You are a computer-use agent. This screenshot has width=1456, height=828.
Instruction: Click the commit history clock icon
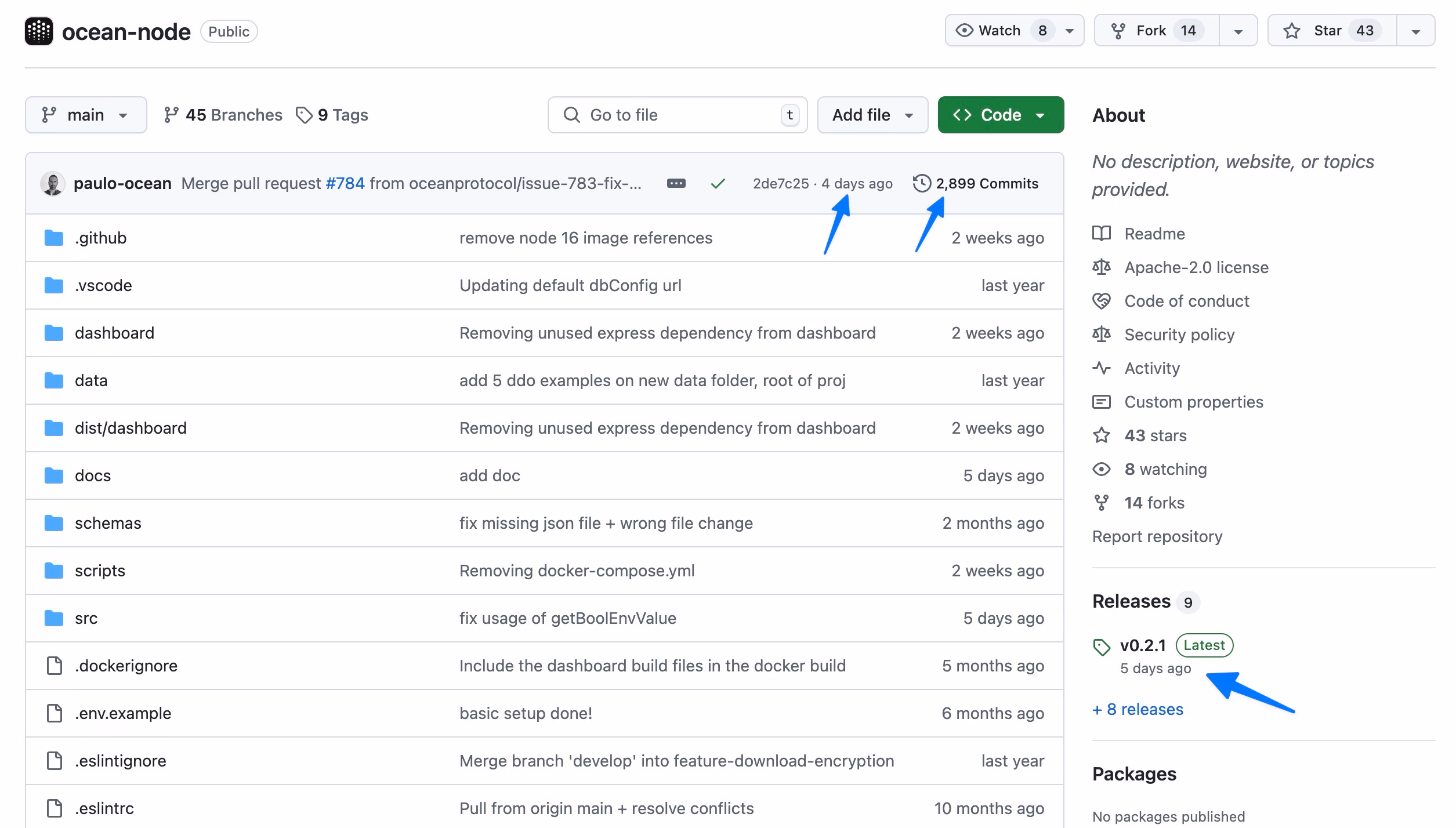922,183
